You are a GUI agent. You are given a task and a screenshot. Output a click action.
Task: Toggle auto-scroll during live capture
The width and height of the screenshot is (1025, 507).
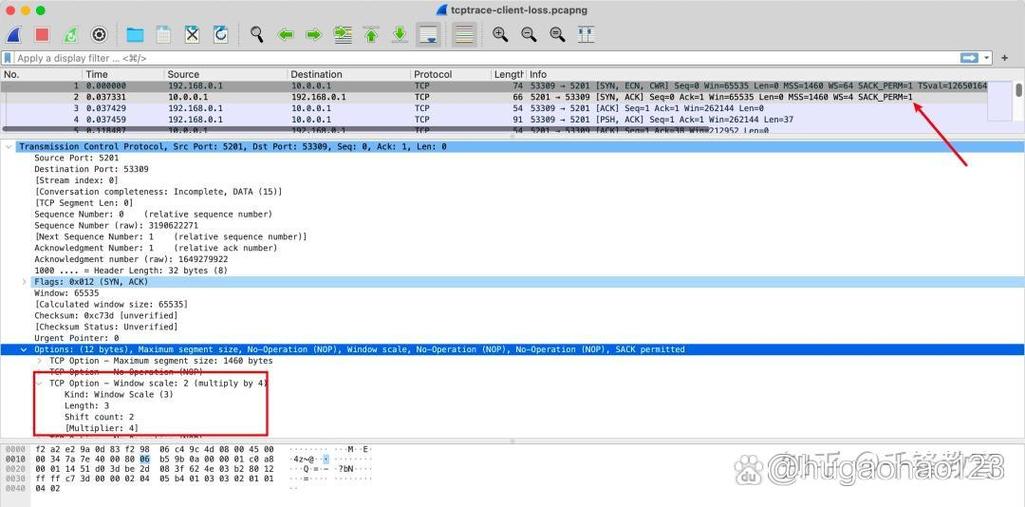click(428, 34)
